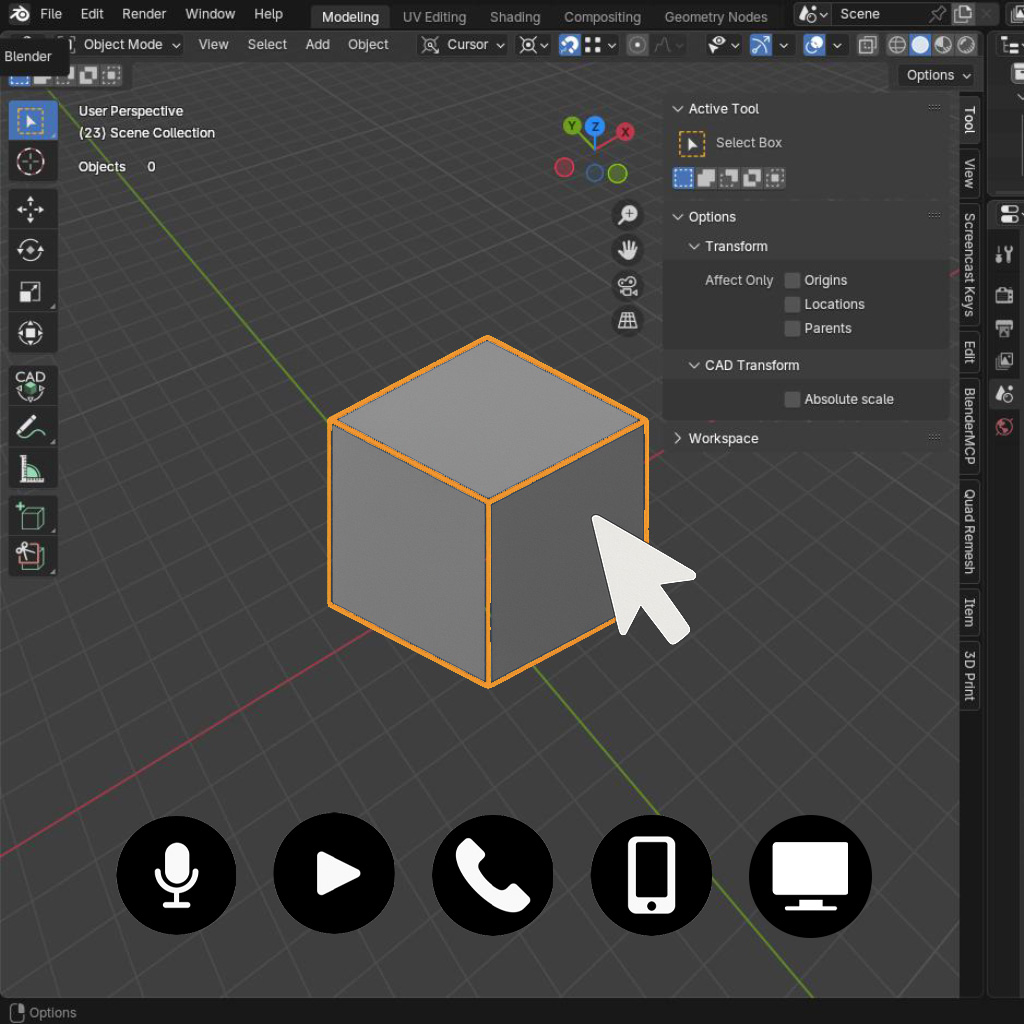Select the Move tool in left toolbar
The image size is (1024, 1024).
pos(31,210)
